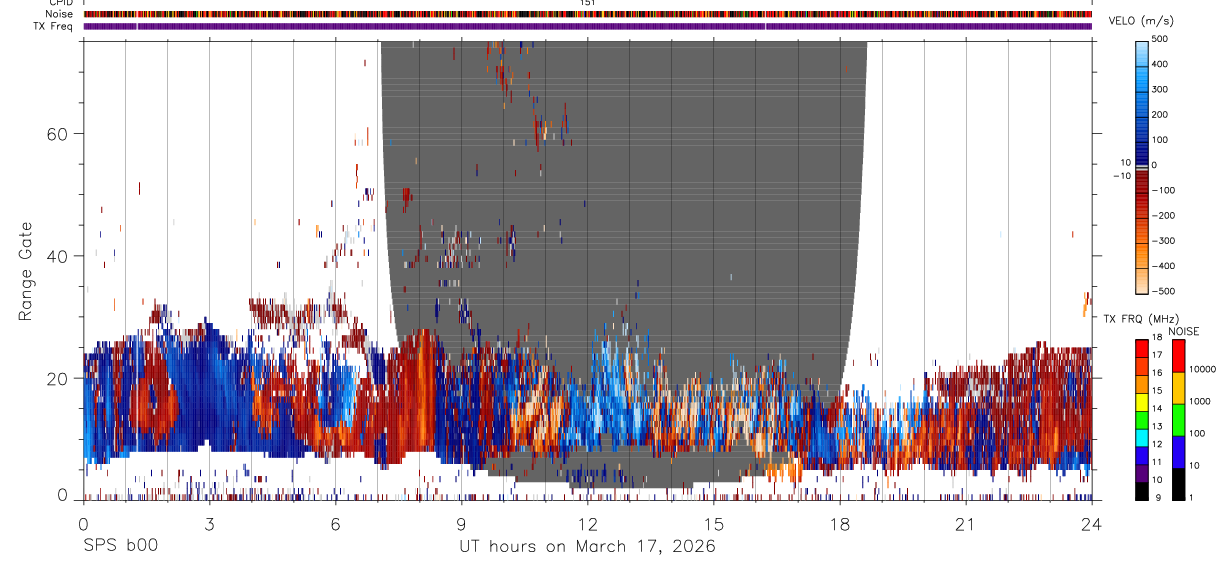
Task: Click the red top swatch of NOISE bar
Action: (1178, 355)
